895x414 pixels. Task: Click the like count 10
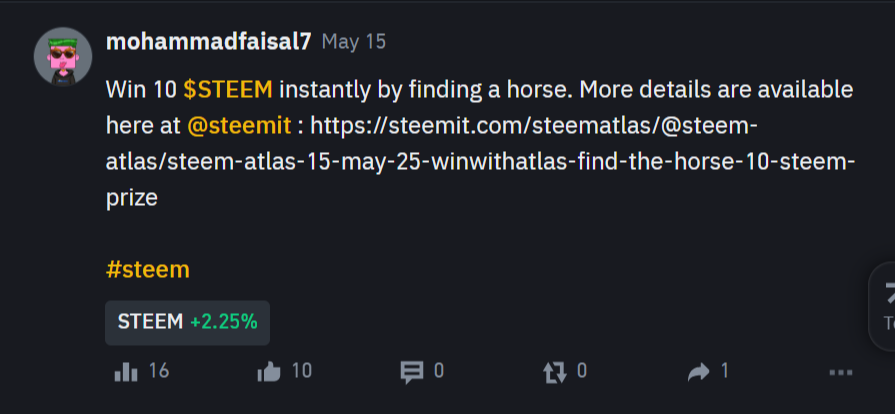(302, 372)
